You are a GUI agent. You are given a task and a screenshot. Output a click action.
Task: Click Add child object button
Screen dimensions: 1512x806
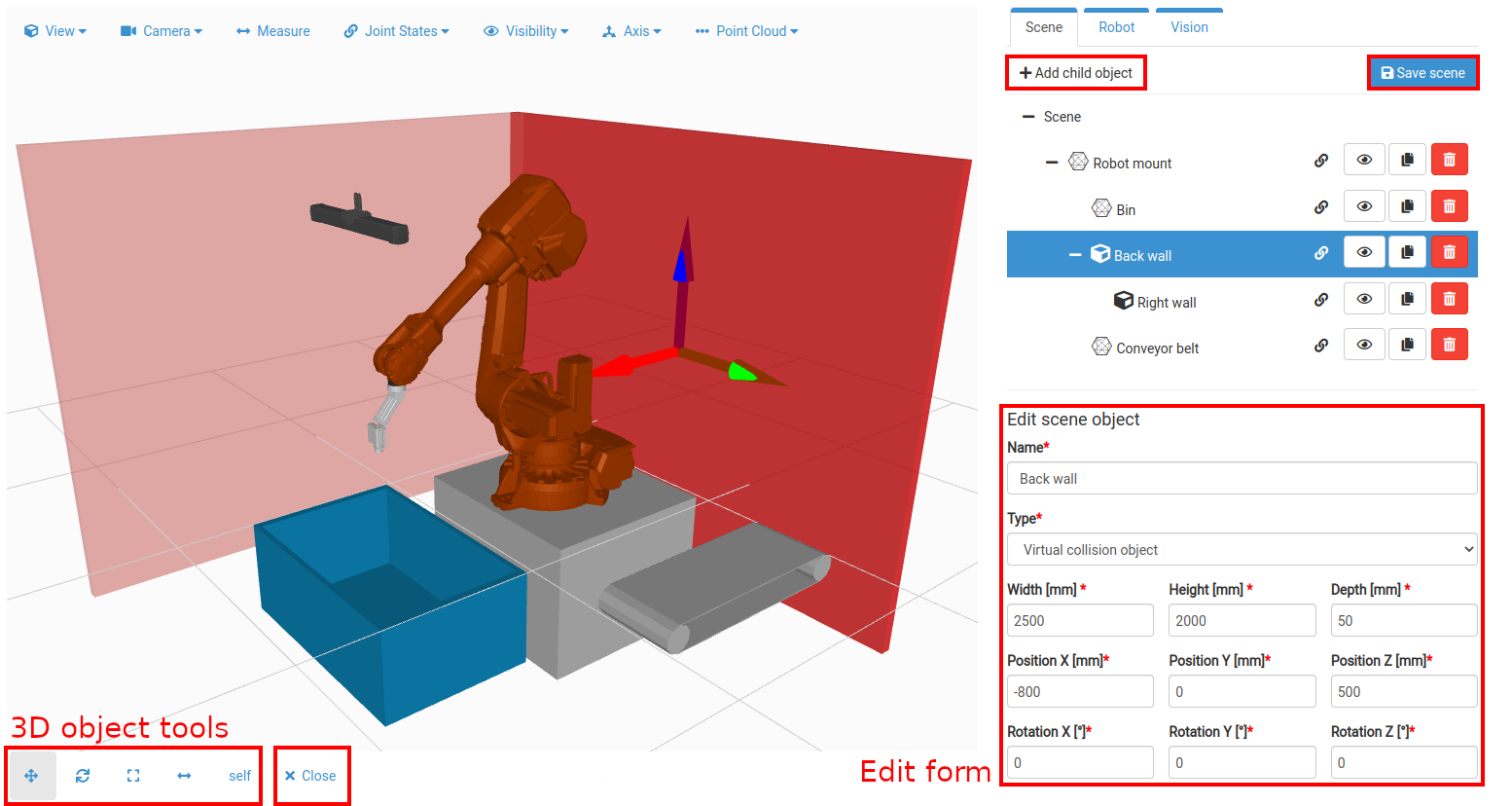pos(1076,73)
